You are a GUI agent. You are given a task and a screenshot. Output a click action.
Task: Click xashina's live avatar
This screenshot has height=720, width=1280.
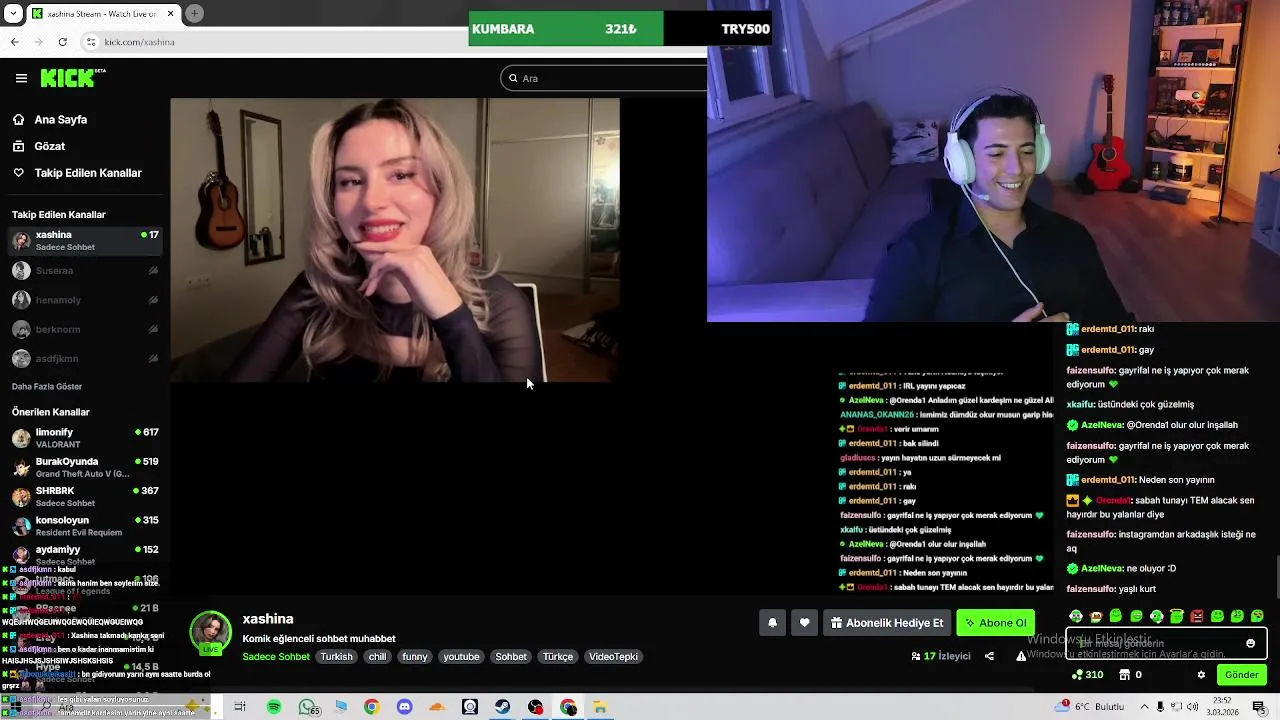(211, 632)
